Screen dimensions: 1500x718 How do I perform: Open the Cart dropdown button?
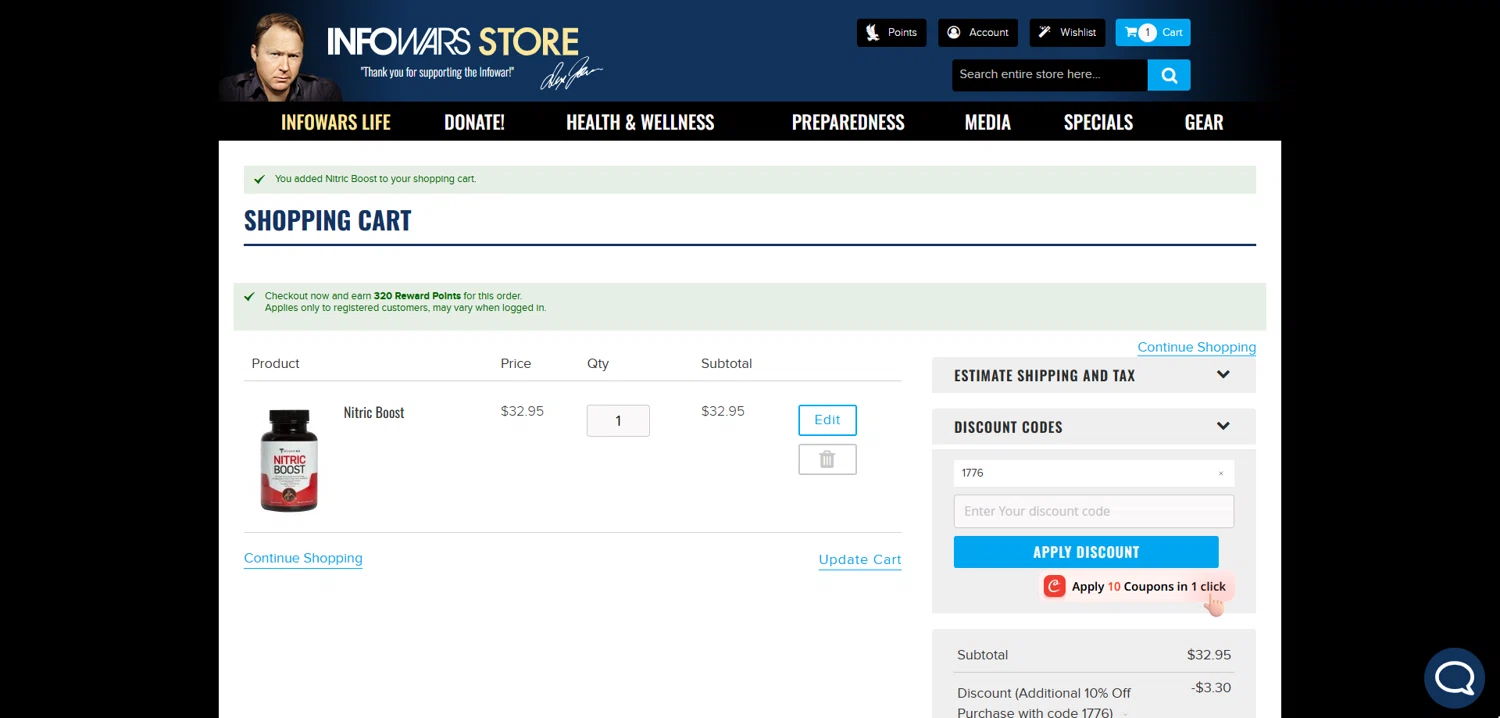[x=1153, y=33]
